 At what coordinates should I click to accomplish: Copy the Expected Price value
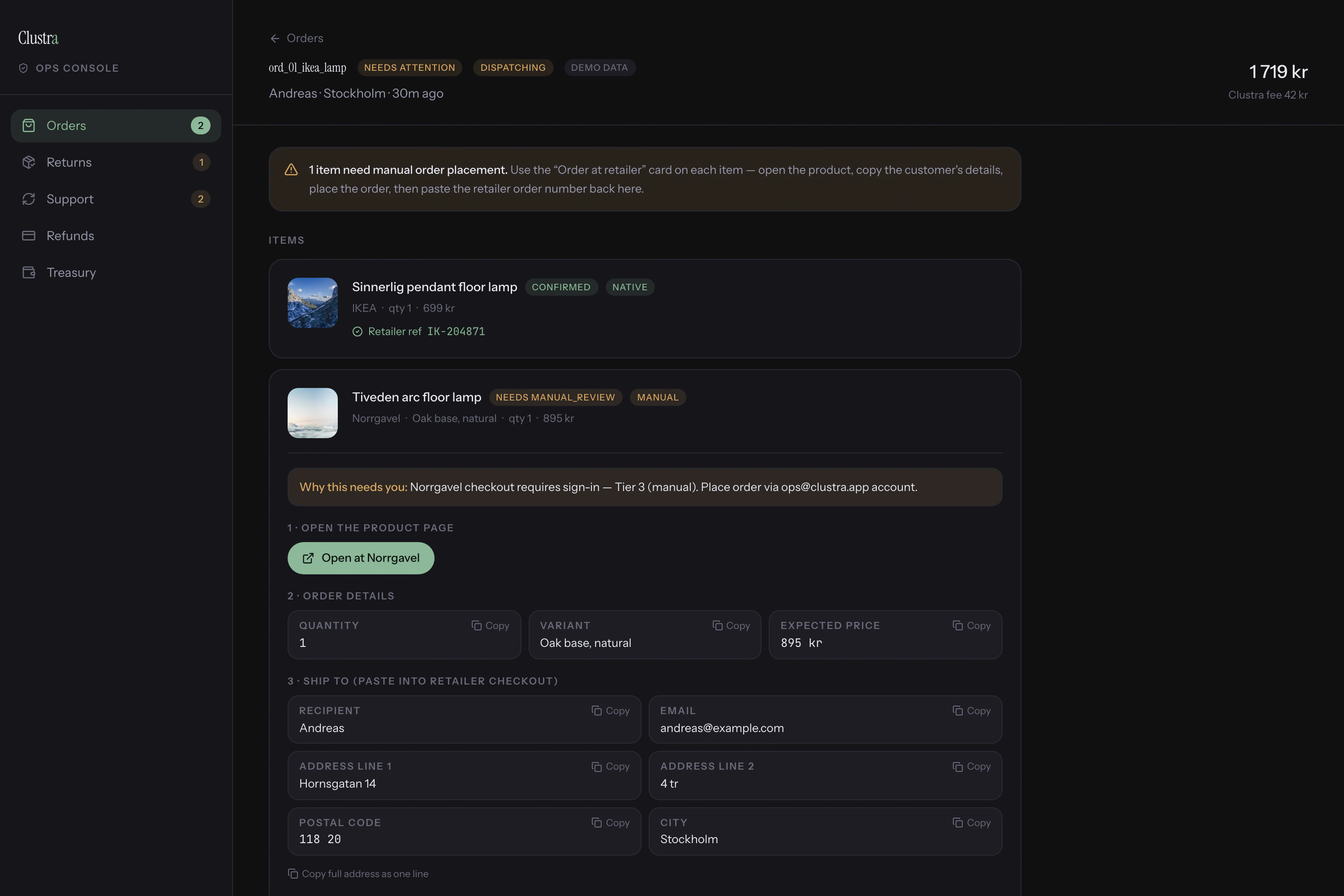(972, 626)
